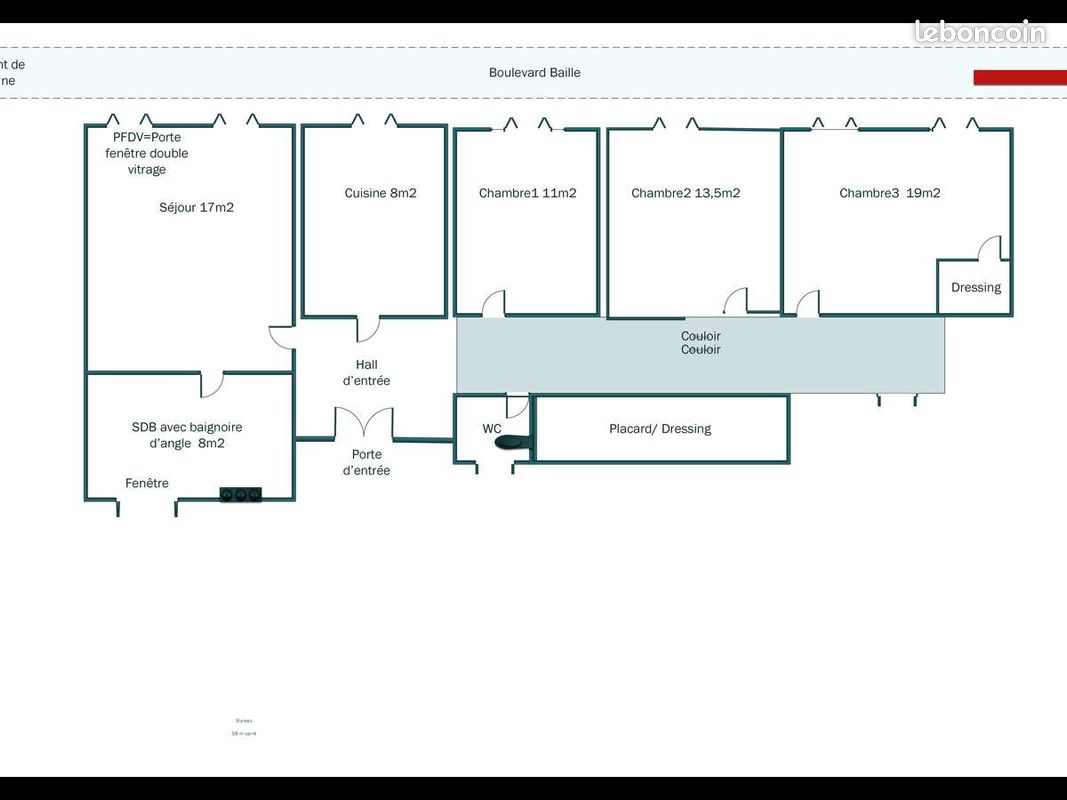Click the "Chambre3 19m2" label
1067x800 pixels.
tap(889, 193)
